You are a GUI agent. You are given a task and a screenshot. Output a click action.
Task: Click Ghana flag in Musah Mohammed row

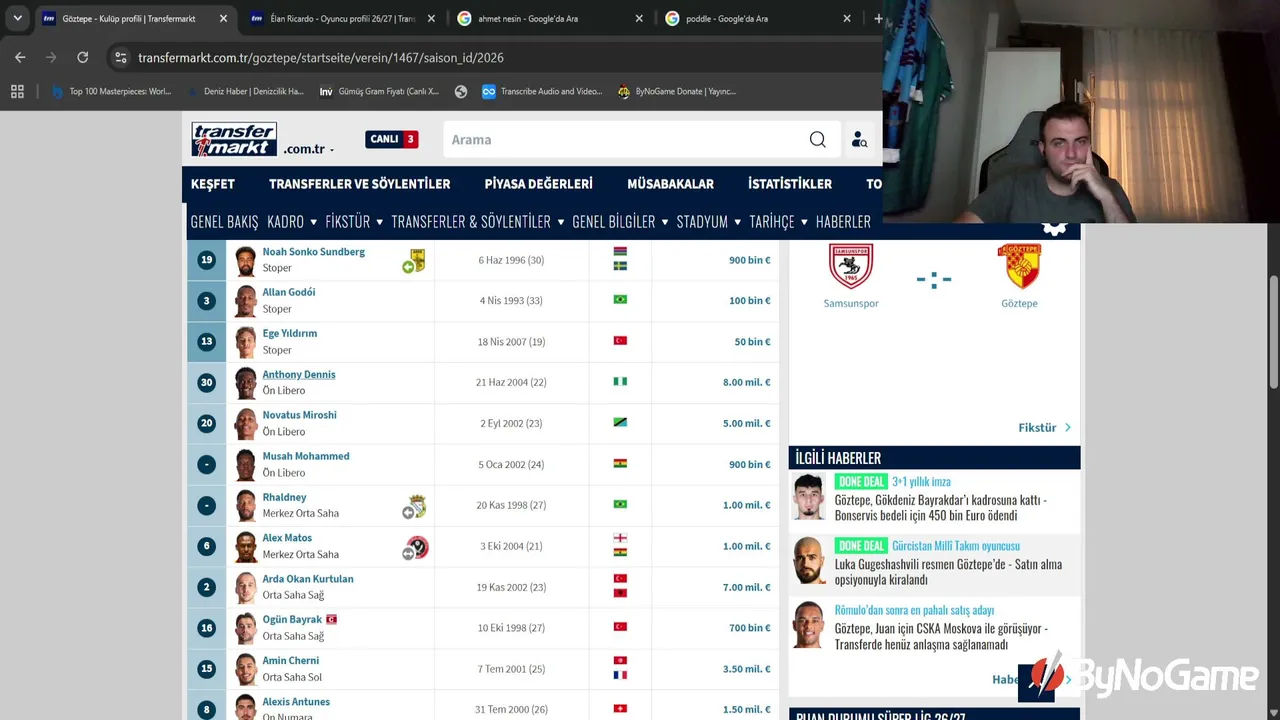pyautogui.click(x=620, y=464)
